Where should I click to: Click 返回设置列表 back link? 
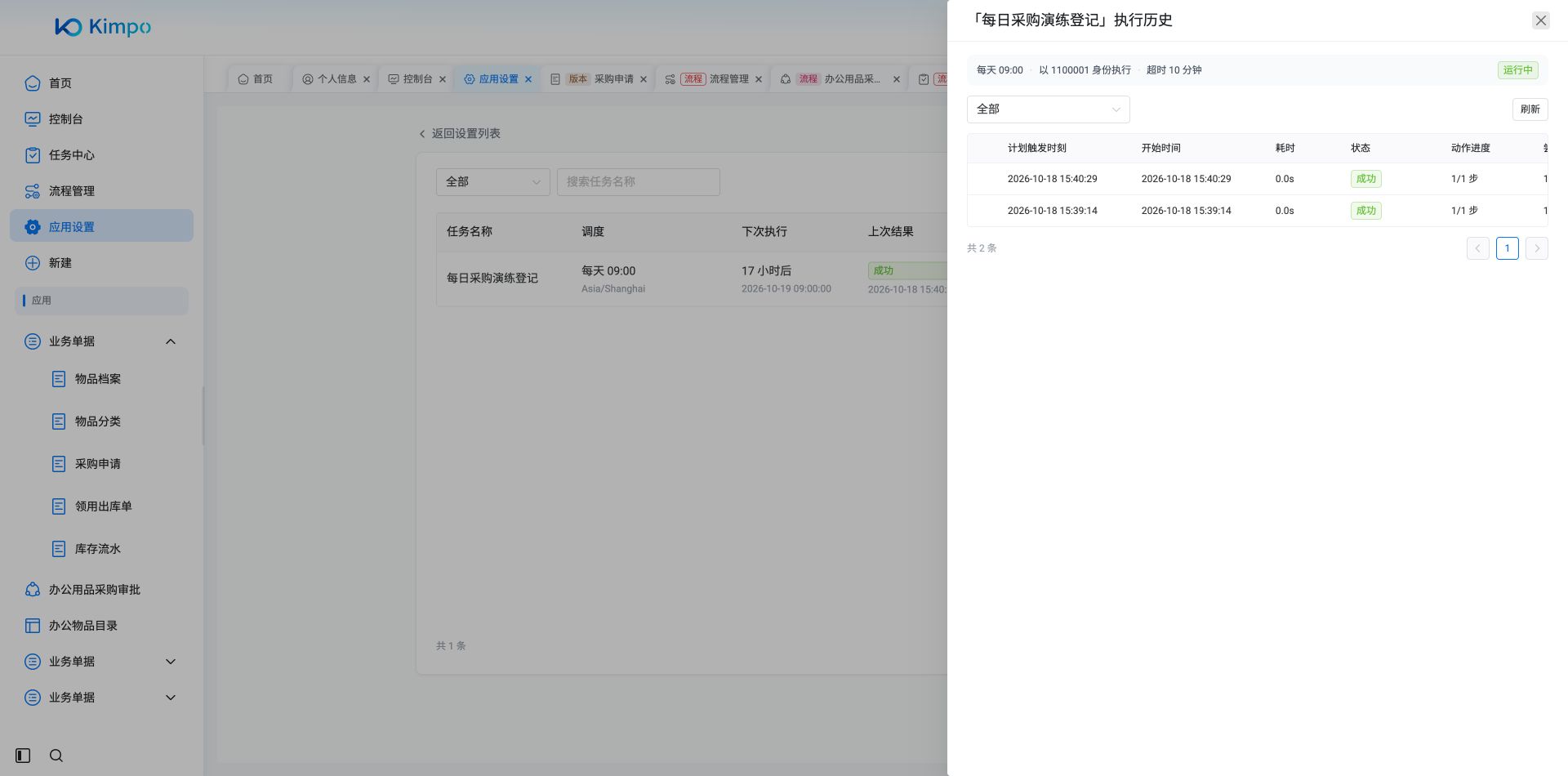[x=459, y=133]
